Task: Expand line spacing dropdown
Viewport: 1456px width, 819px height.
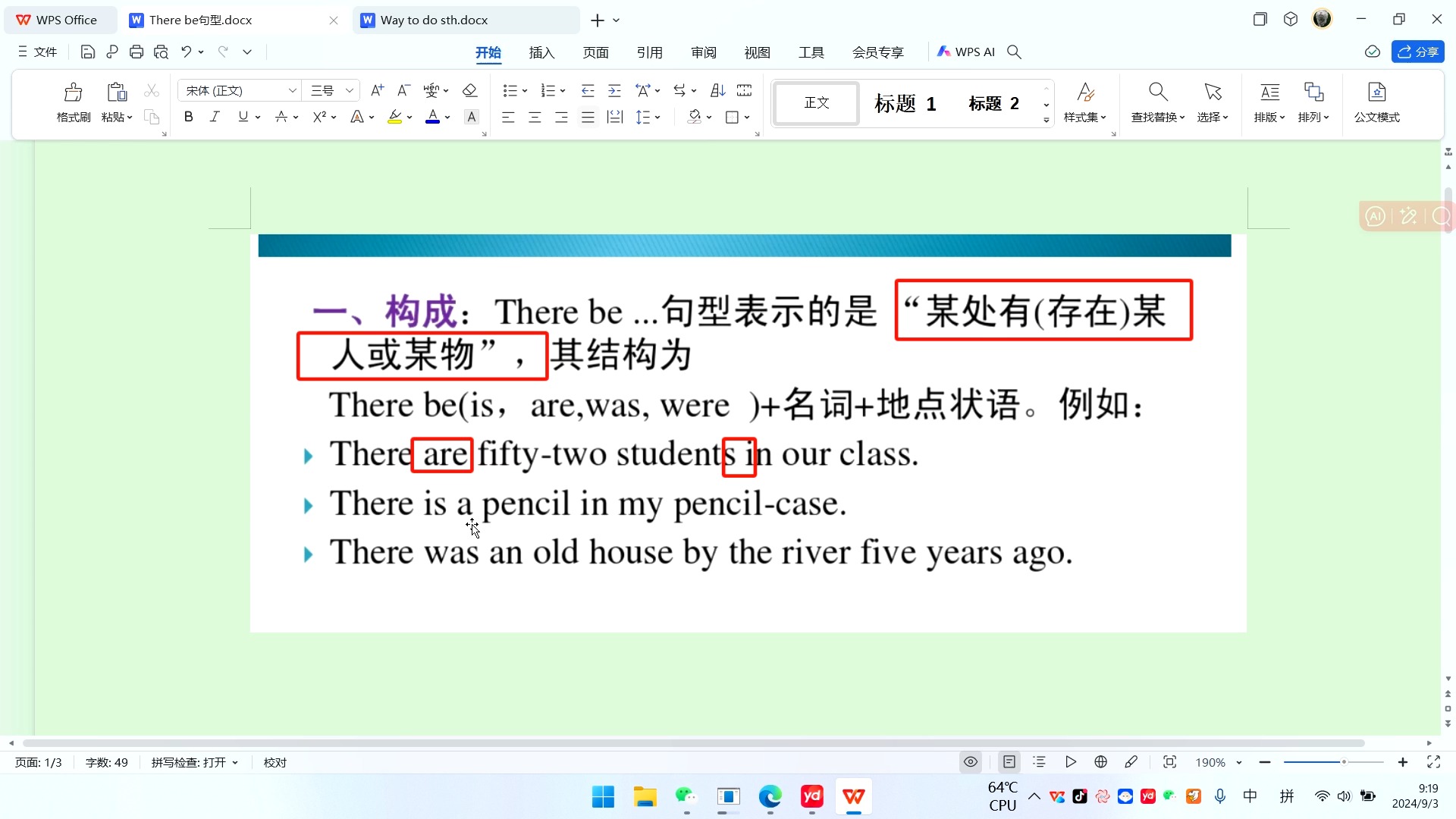Action: point(657,118)
